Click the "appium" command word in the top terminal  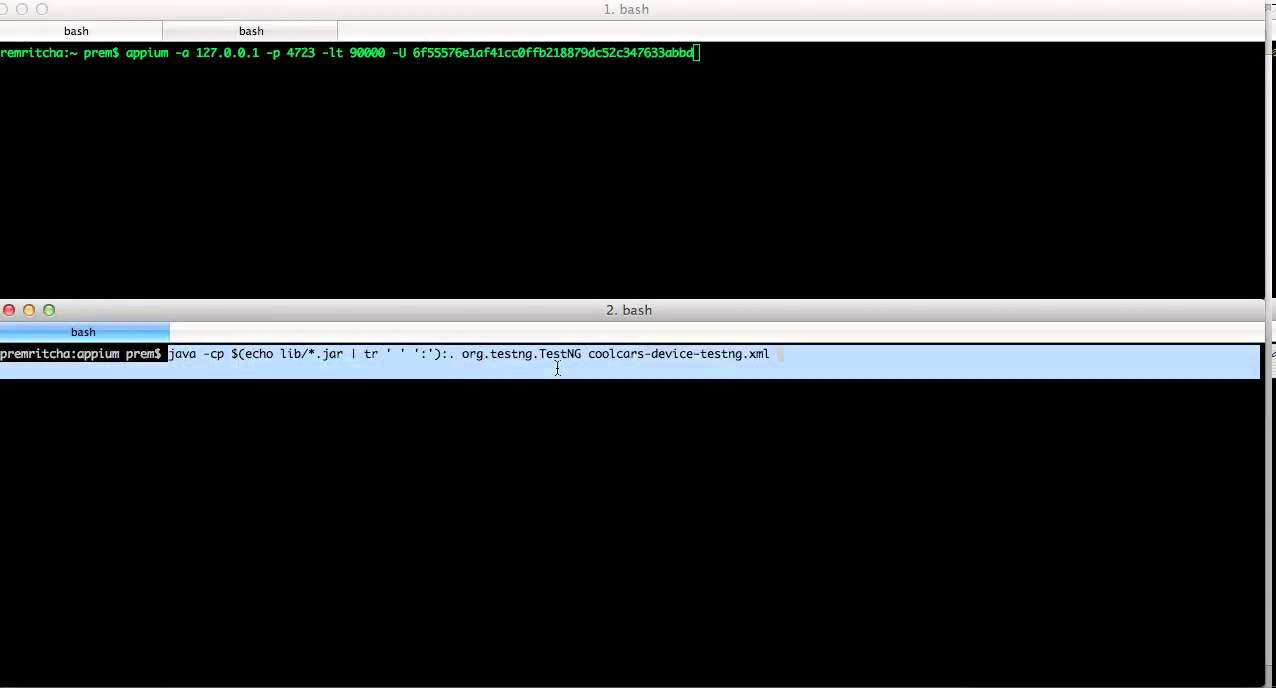pos(147,52)
